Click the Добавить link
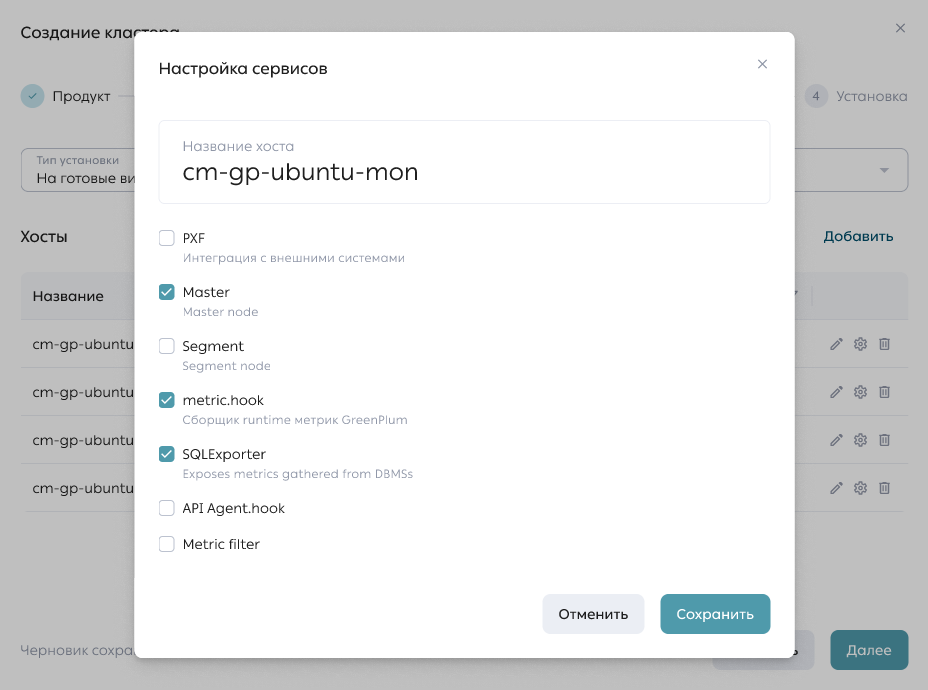928x690 pixels. [858, 236]
